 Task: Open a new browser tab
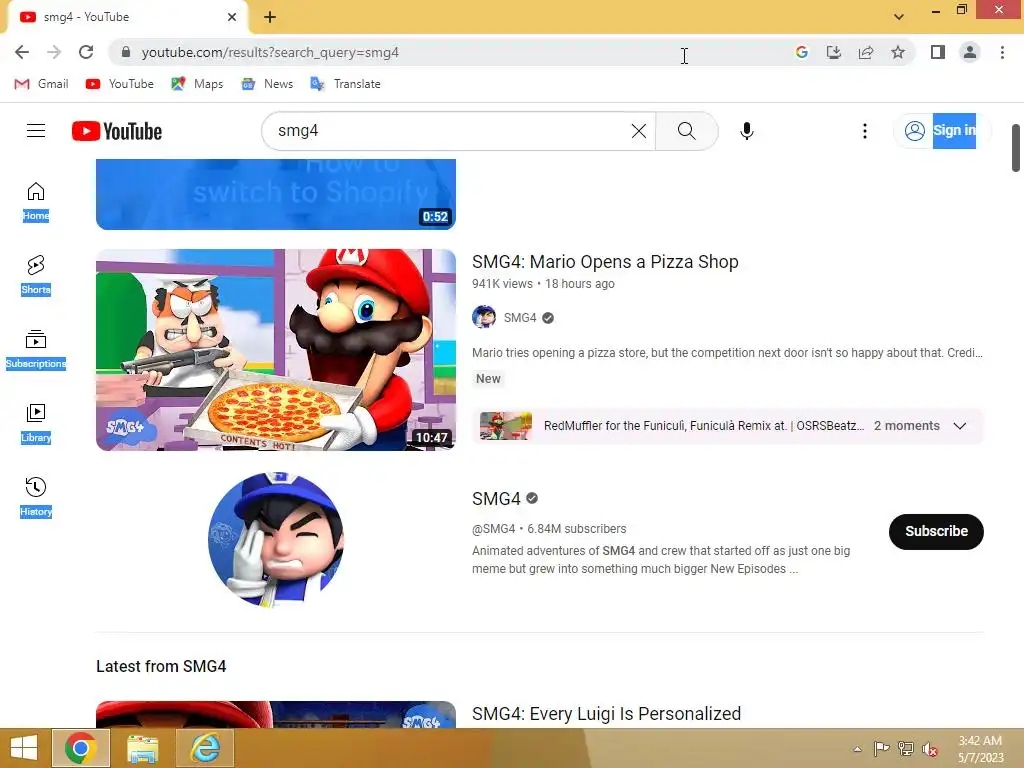pos(270,17)
